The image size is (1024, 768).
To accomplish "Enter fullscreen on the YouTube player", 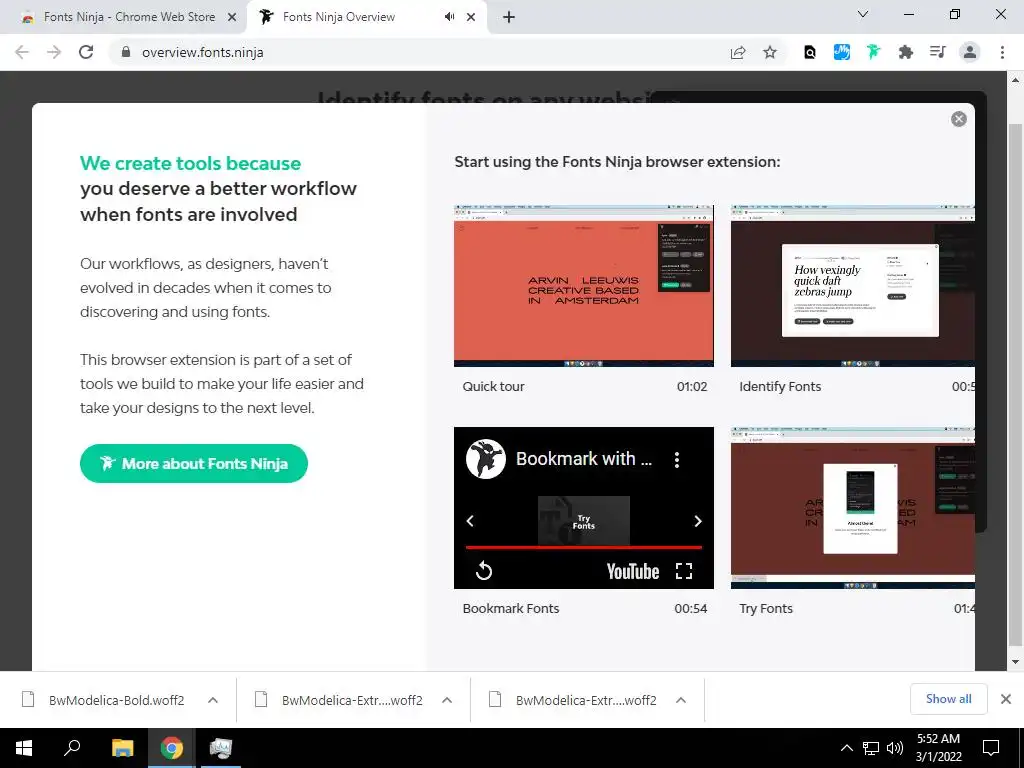I will click(684, 571).
